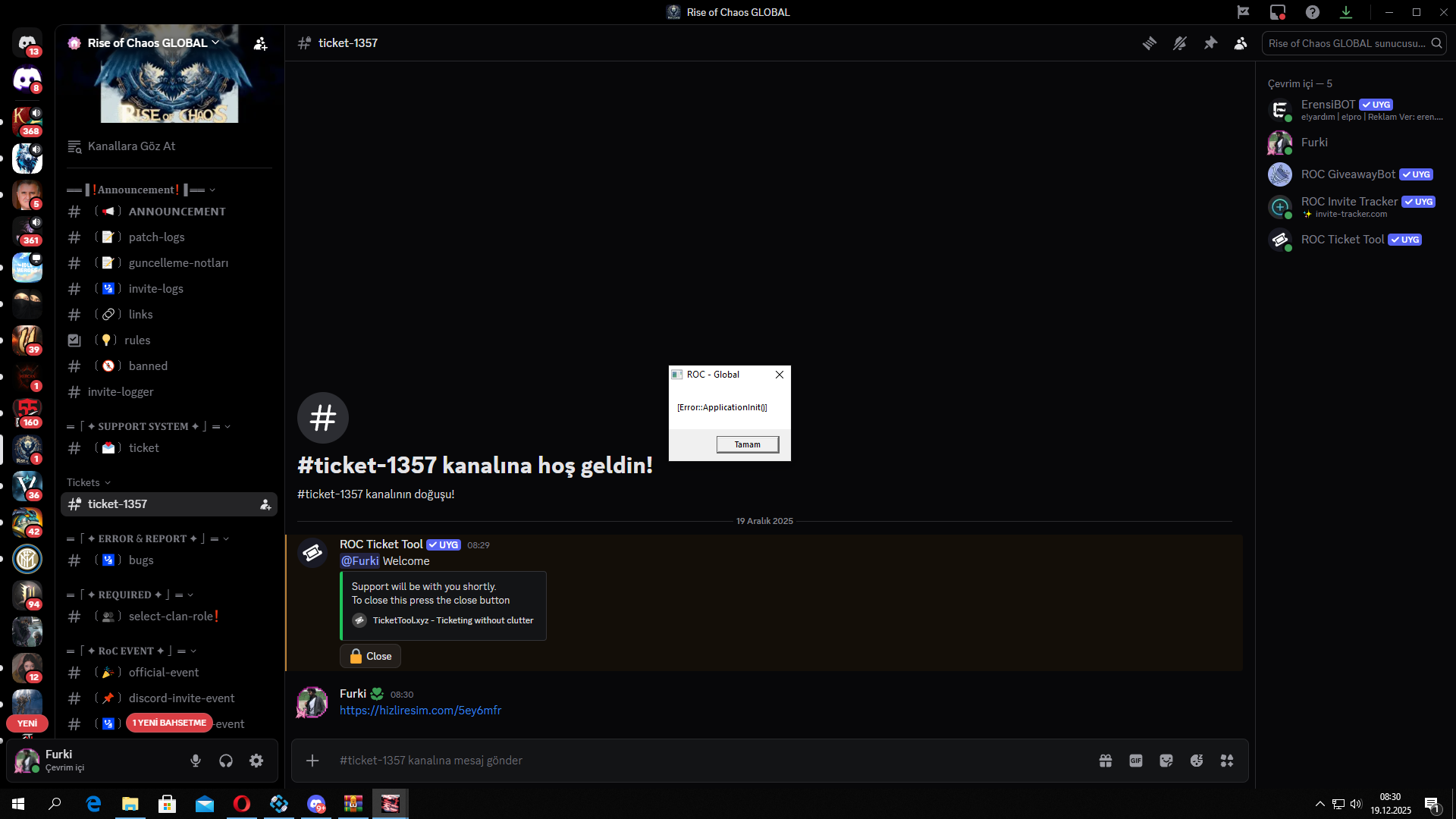
Task: Open the invite-logger channel
Action: pos(169,392)
